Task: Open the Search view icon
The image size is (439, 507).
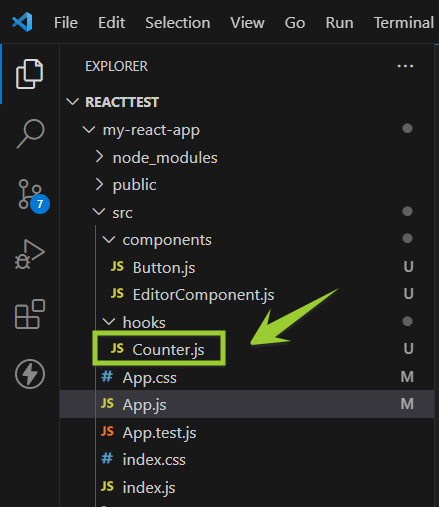Action: [x=30, y=133]
